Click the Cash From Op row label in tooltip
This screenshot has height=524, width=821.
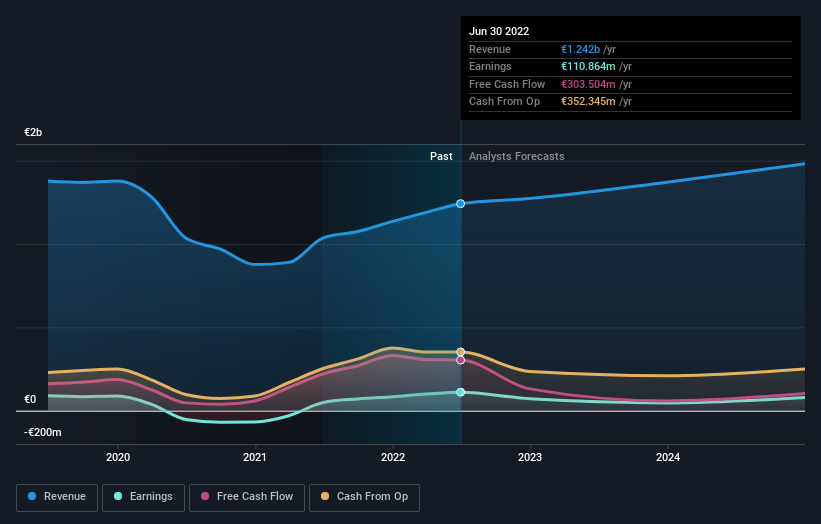504,102
